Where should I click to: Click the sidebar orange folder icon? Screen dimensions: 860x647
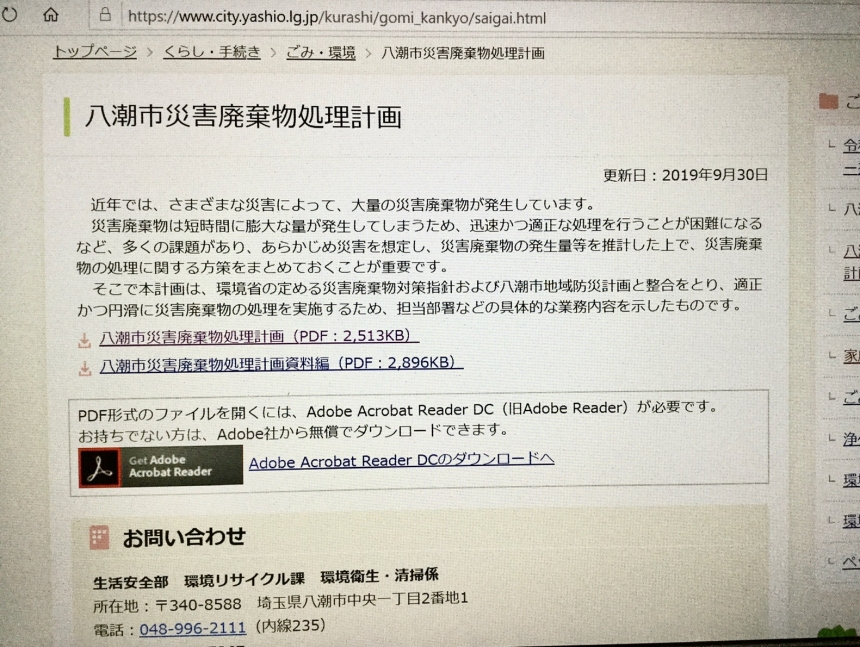[828, 101]
